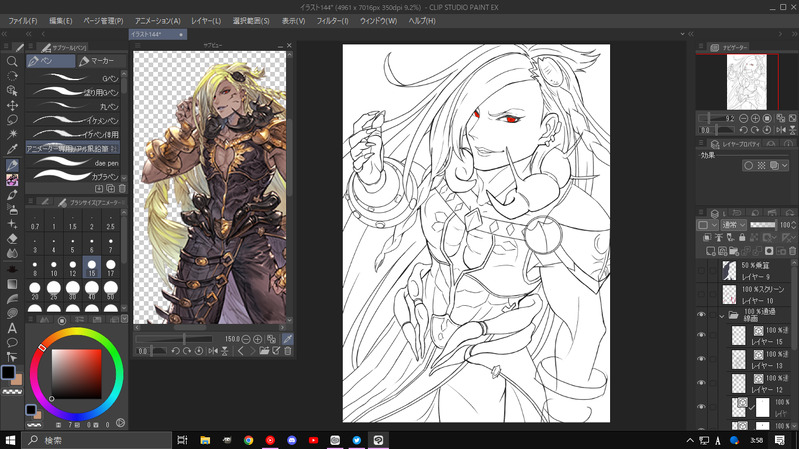Flip horizontal in Sub View panel

213,351
